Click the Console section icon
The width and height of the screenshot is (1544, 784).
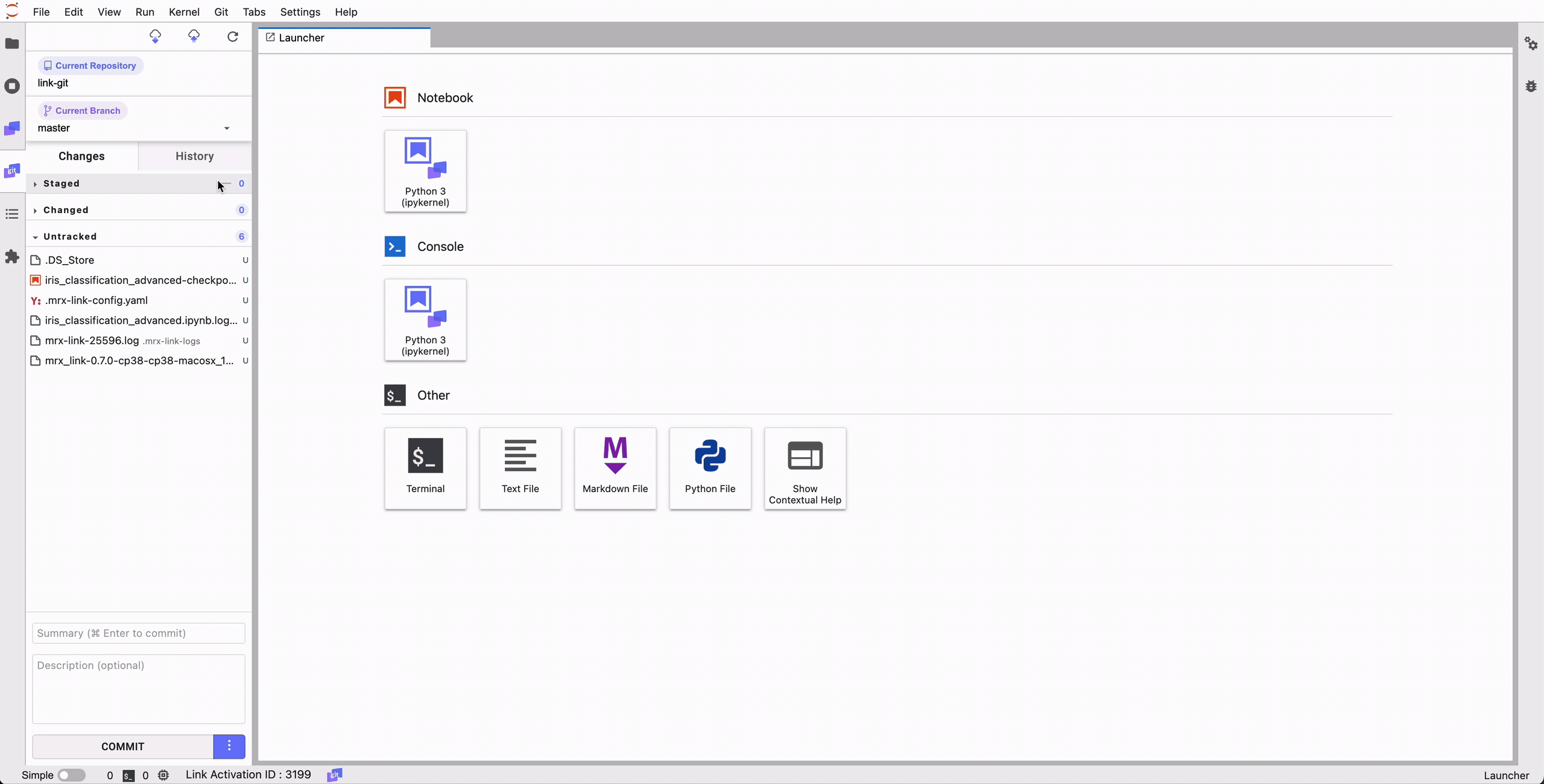pos(395,247)
